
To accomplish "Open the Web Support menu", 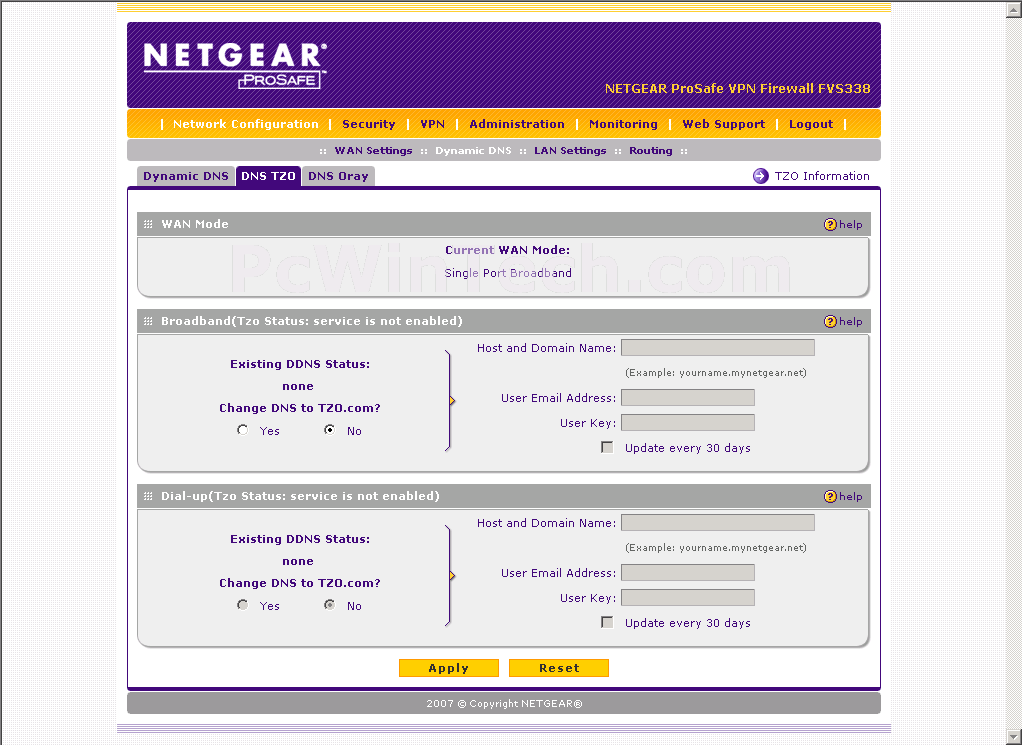I will pos(723,124).
